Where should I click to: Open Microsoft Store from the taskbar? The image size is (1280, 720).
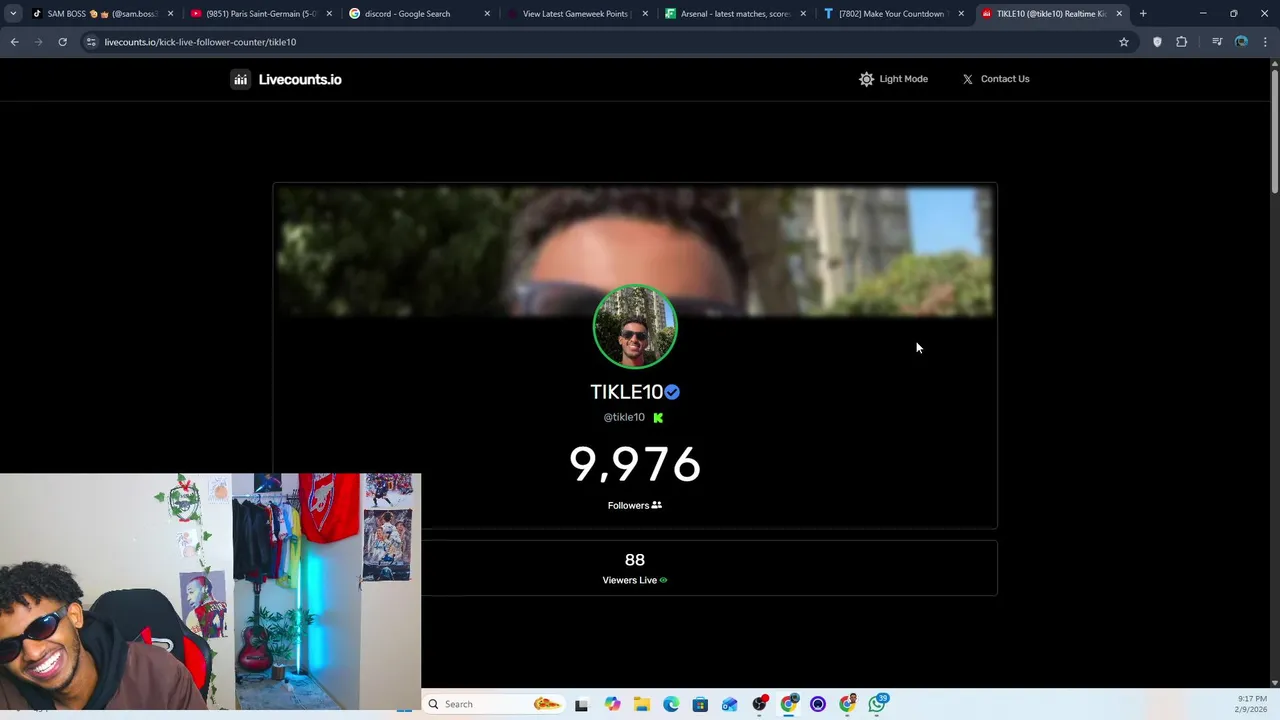coord(700,705)
